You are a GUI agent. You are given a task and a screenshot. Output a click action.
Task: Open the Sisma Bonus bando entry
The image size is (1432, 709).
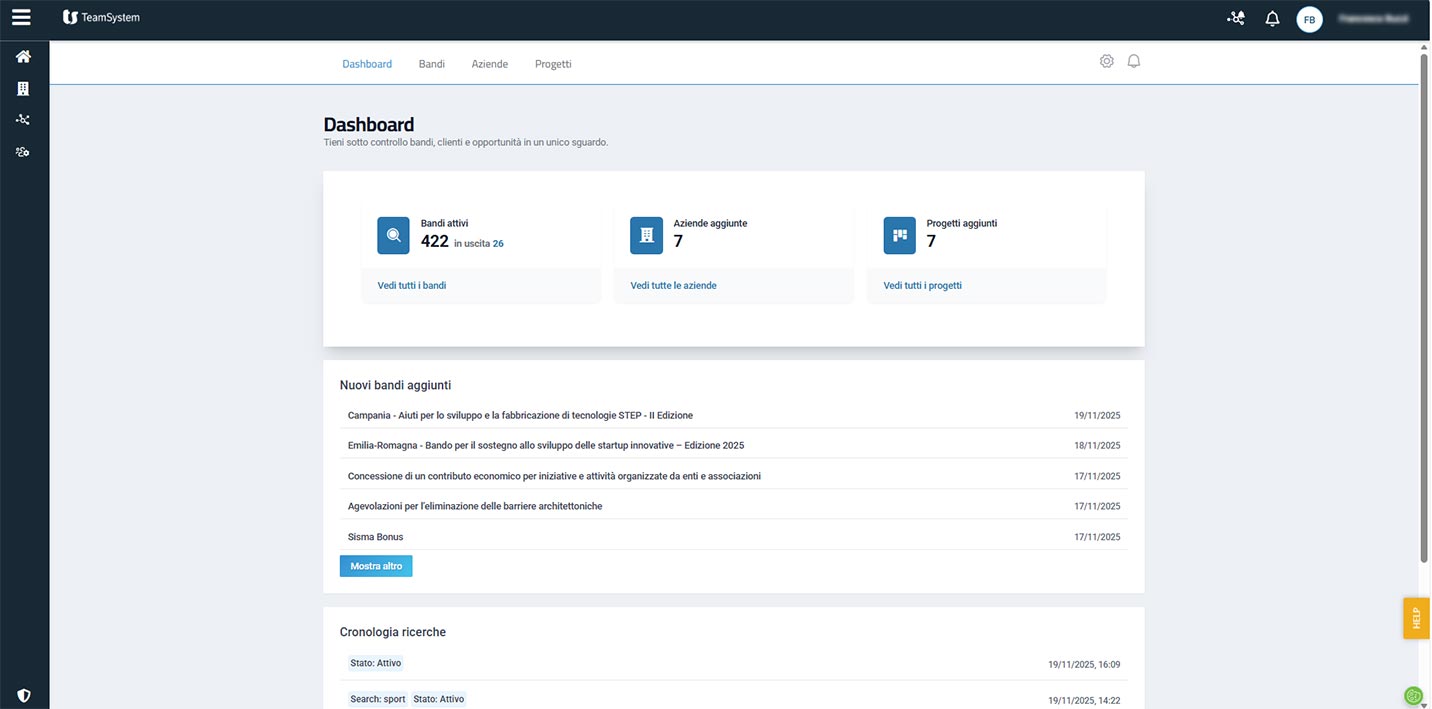[x=376, y=537]
